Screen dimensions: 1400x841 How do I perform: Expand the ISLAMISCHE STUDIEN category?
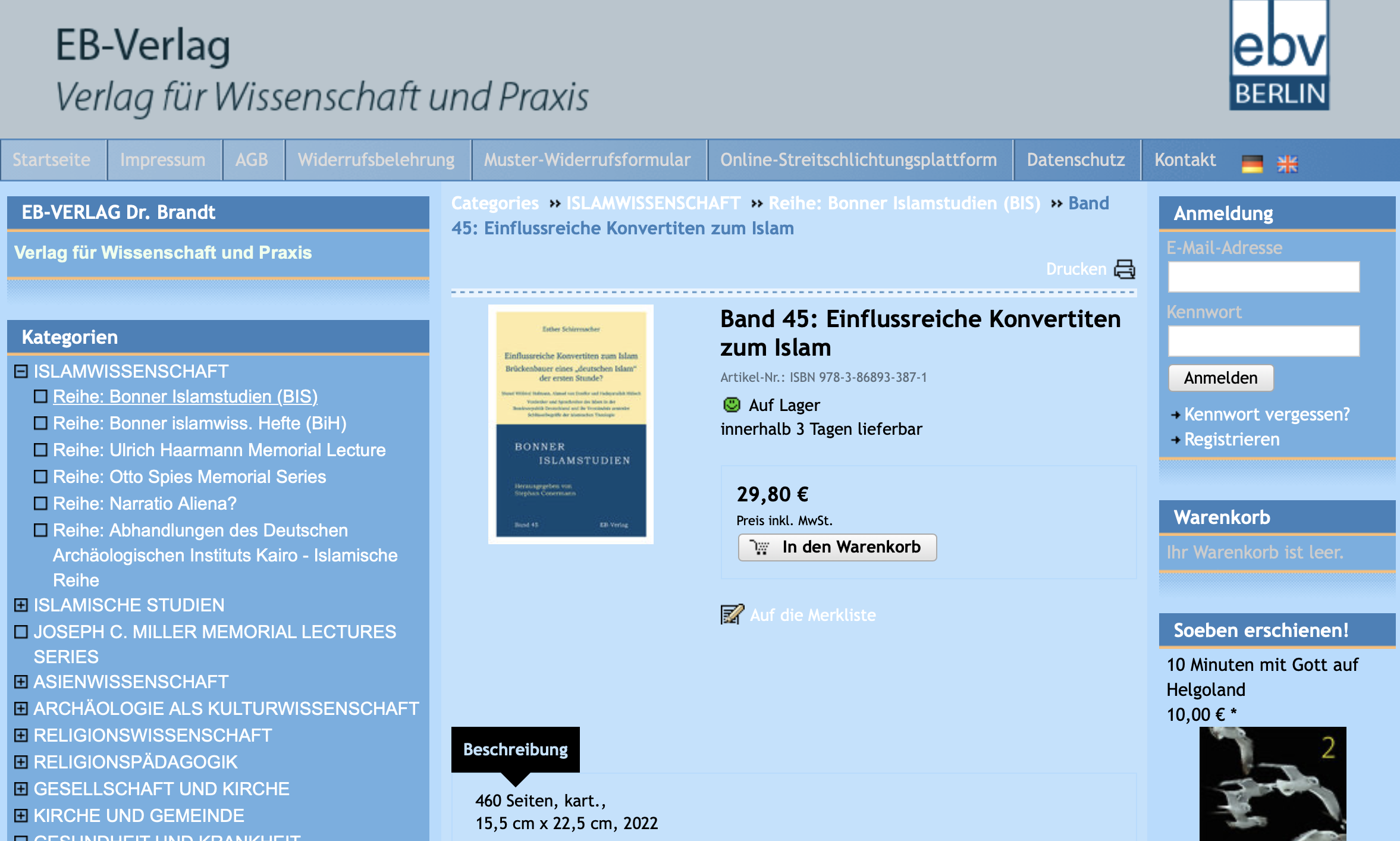21,605
